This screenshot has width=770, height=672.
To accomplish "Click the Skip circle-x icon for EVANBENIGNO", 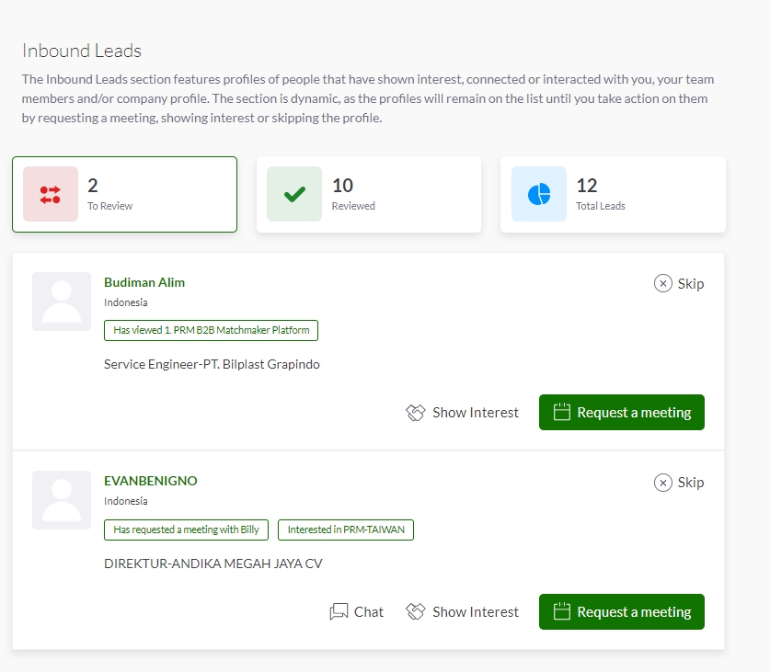I will [x=663, y=482].
